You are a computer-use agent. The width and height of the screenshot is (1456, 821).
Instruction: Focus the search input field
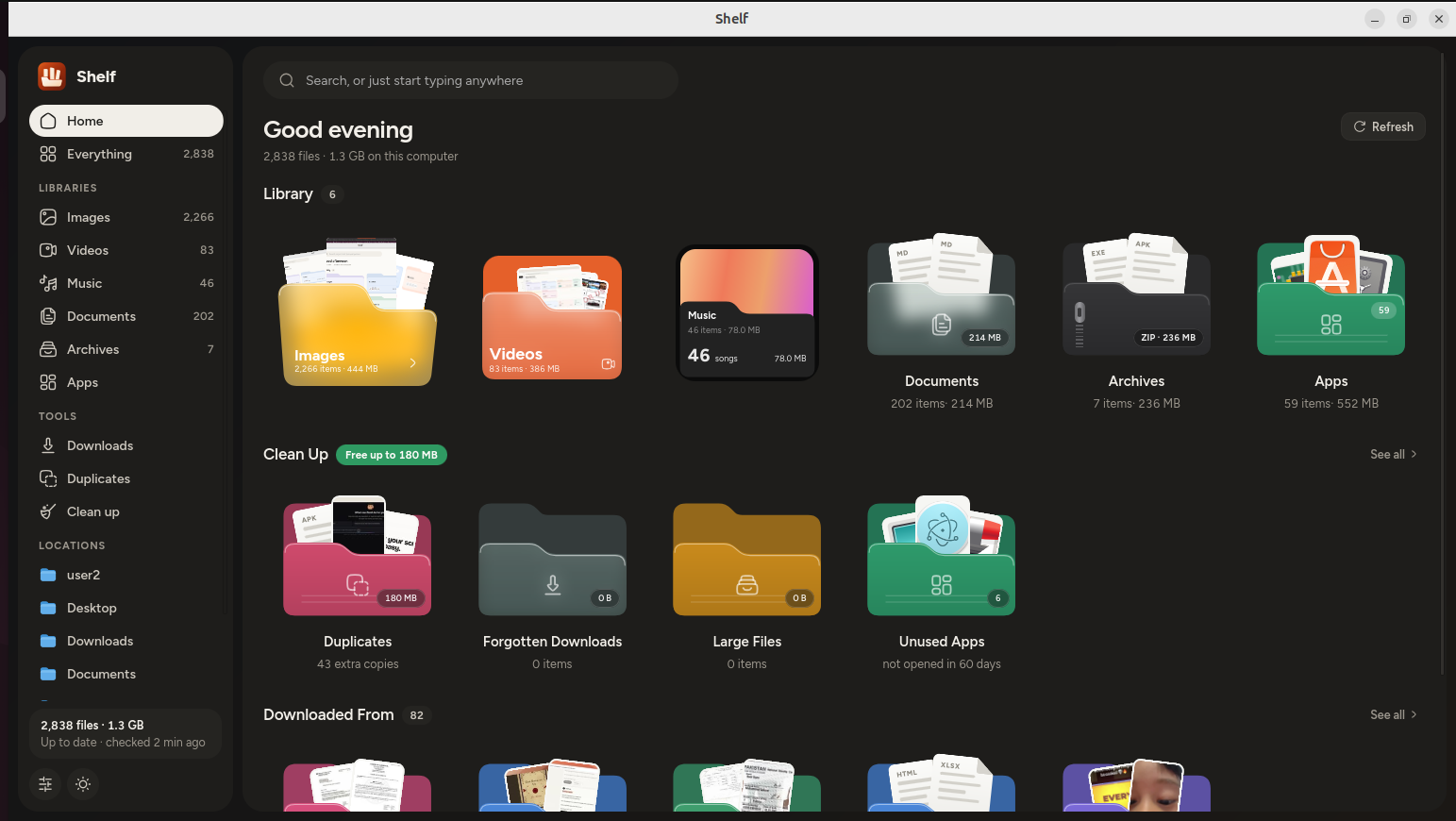pyautogui.click(x=471, y=80)
